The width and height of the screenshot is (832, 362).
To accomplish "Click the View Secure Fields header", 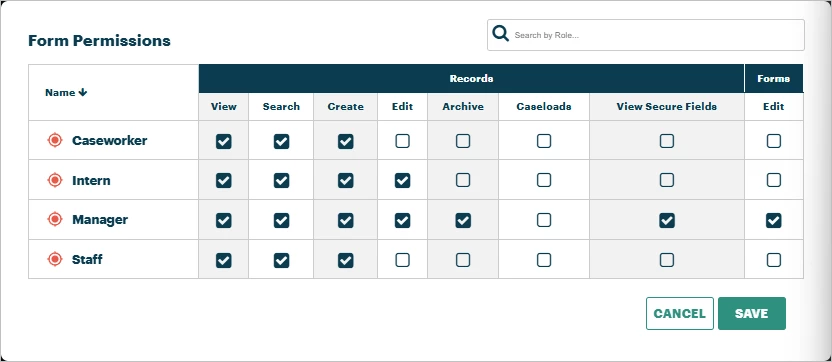I will [x=666, y=107].
